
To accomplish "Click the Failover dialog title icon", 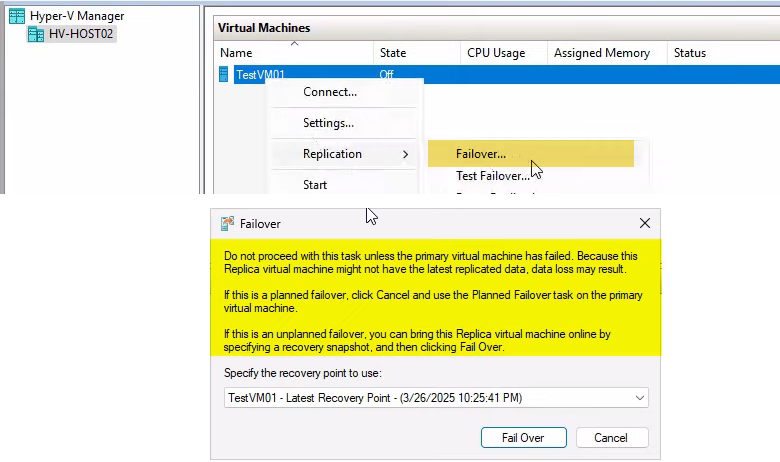I will tap(227, 223).
